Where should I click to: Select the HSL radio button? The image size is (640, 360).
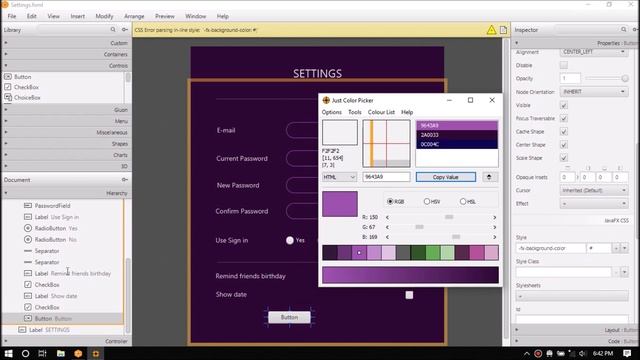(x=463, y=201)
